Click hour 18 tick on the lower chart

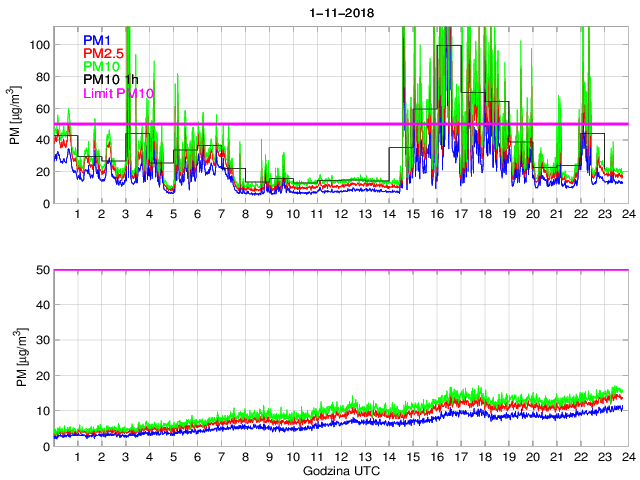[483, 457]
